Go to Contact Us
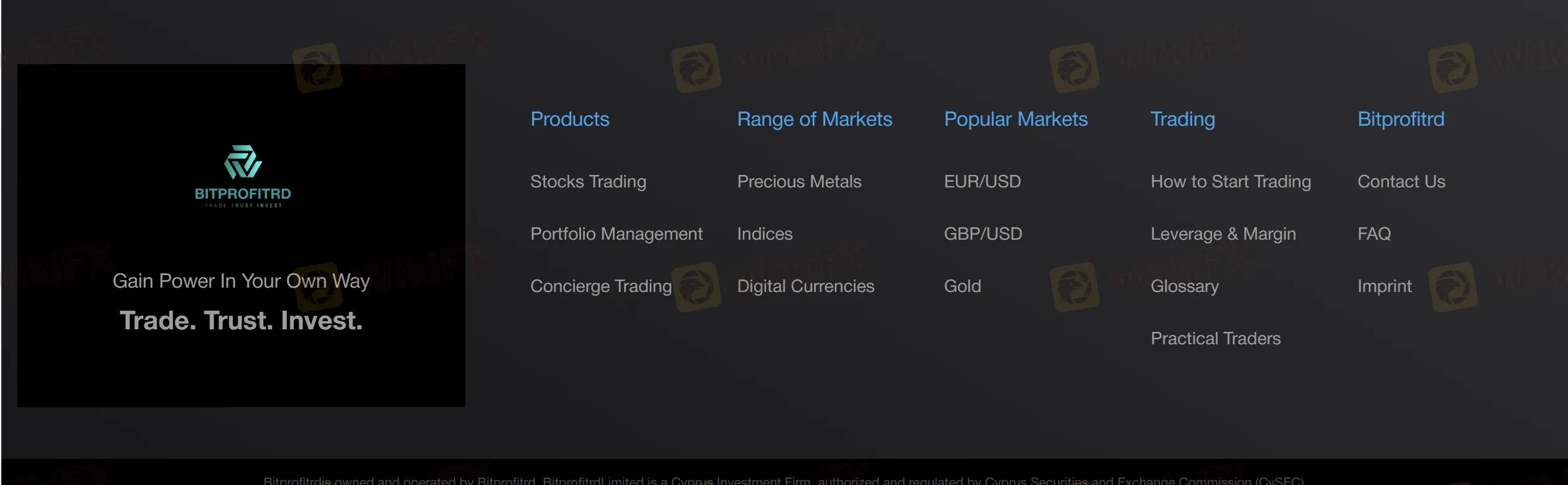This screenshot has width=1568, height=485. click(x=1401, y=181)
